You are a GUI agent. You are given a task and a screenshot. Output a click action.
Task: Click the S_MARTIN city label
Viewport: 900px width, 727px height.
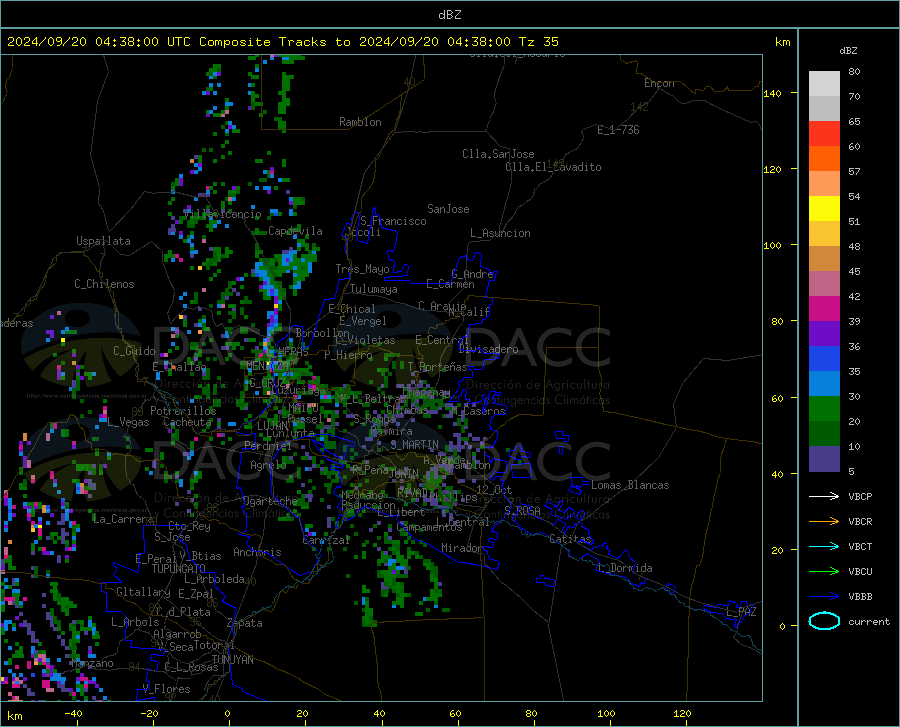pyautogui.click(x=414, y=445)
